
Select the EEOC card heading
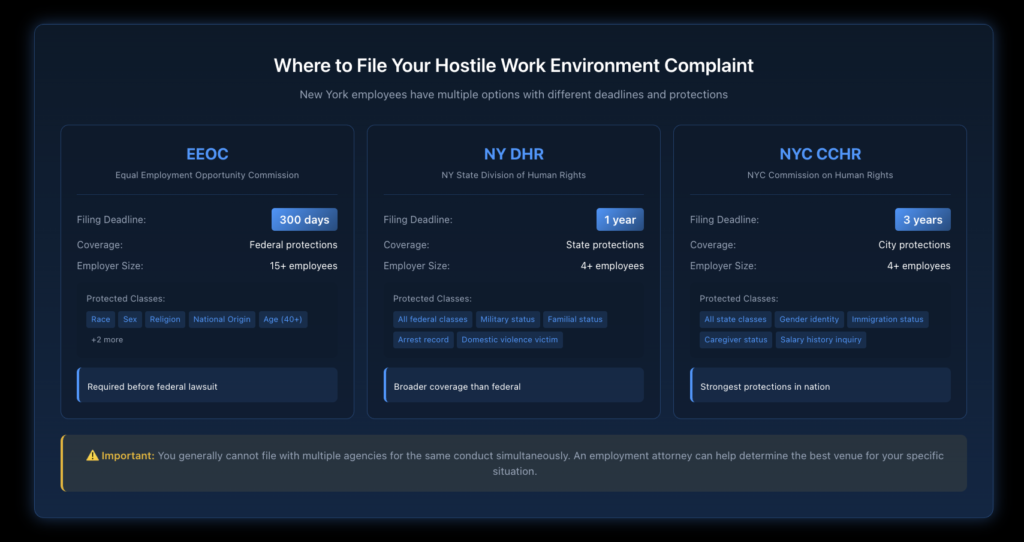pos(207,154)
